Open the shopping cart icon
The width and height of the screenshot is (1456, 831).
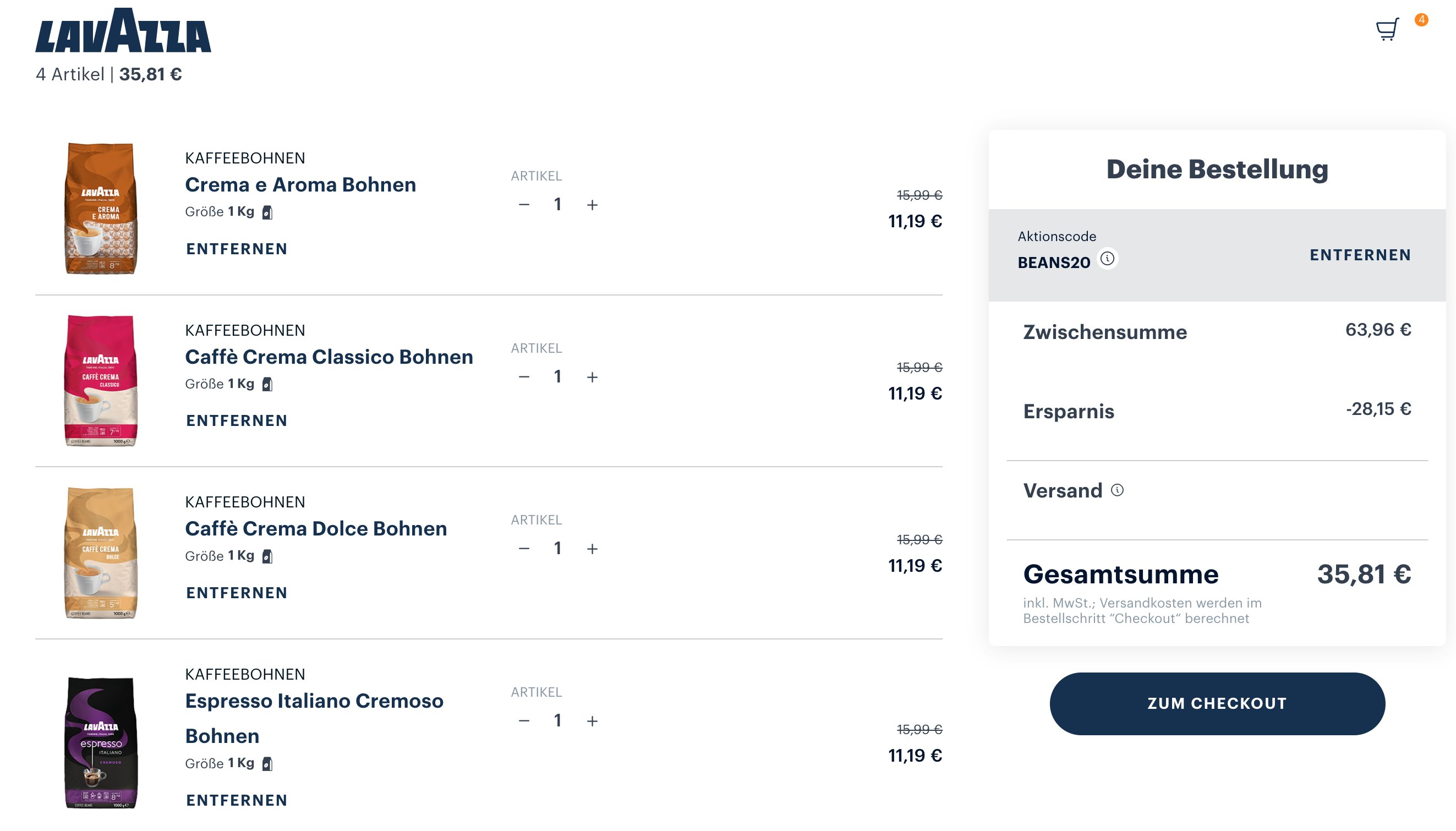tap(1388, 29)
